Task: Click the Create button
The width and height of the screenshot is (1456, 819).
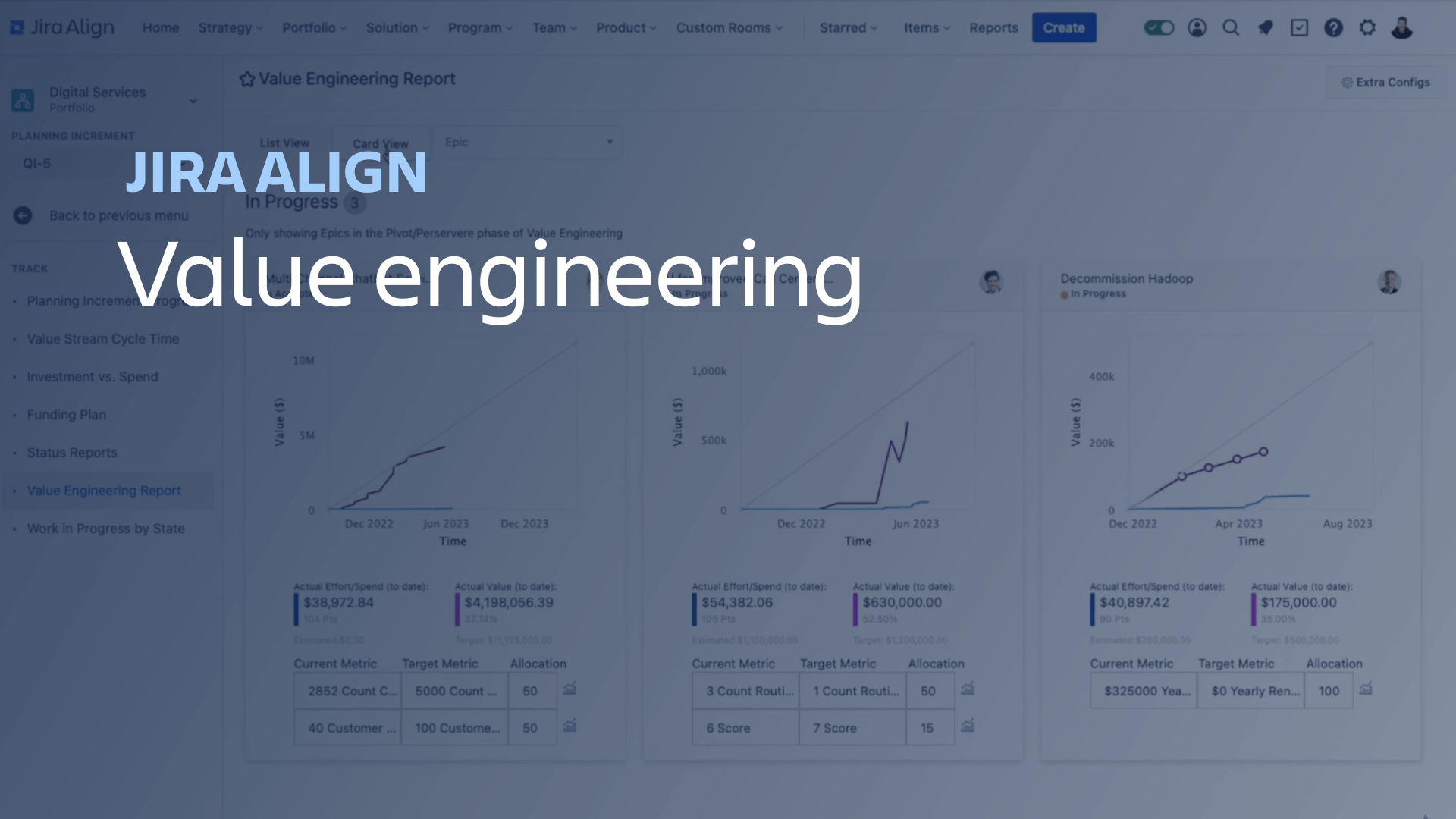Action: (x=1063, y=27)
